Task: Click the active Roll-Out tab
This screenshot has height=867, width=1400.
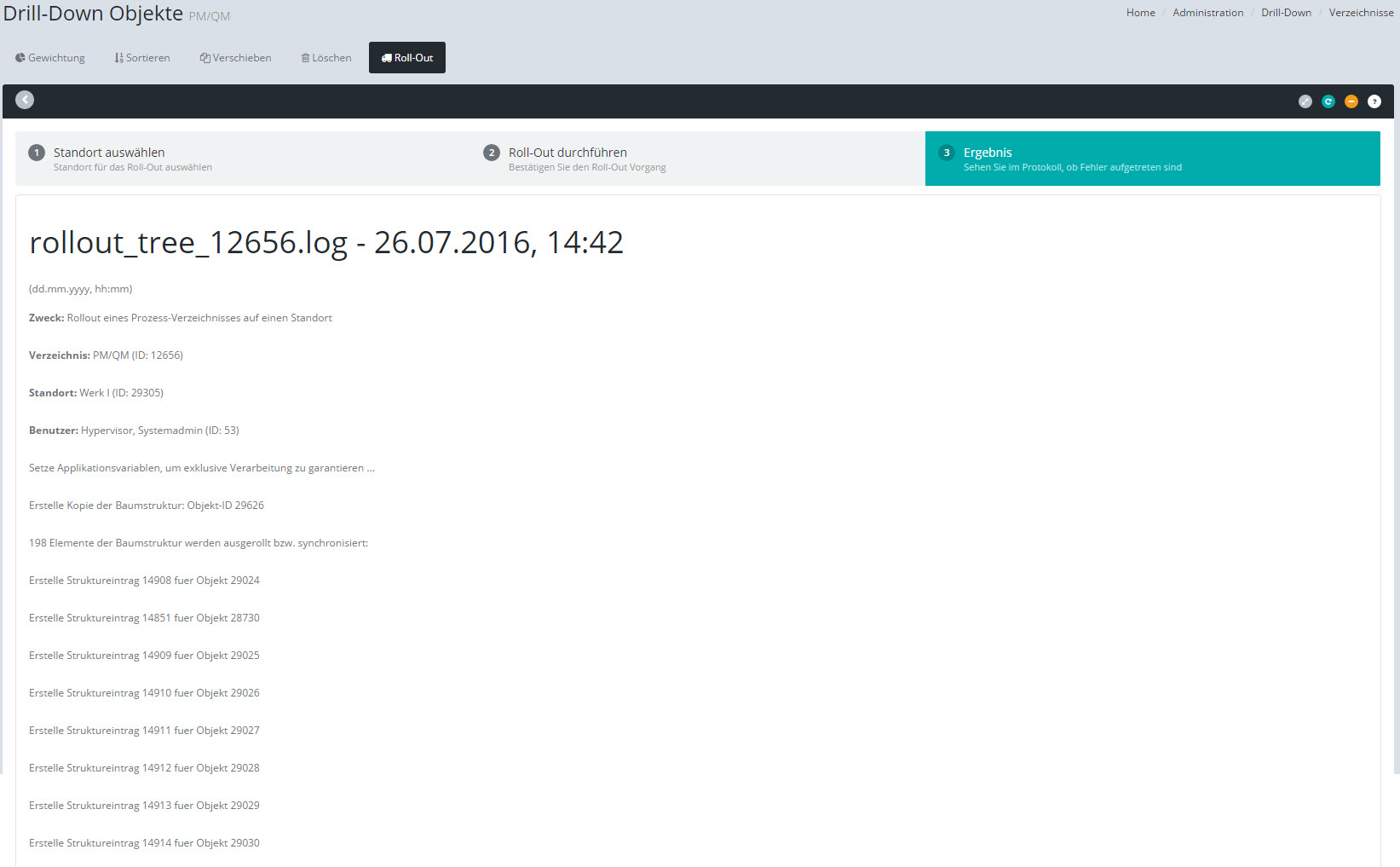Action: coord(407,58)
